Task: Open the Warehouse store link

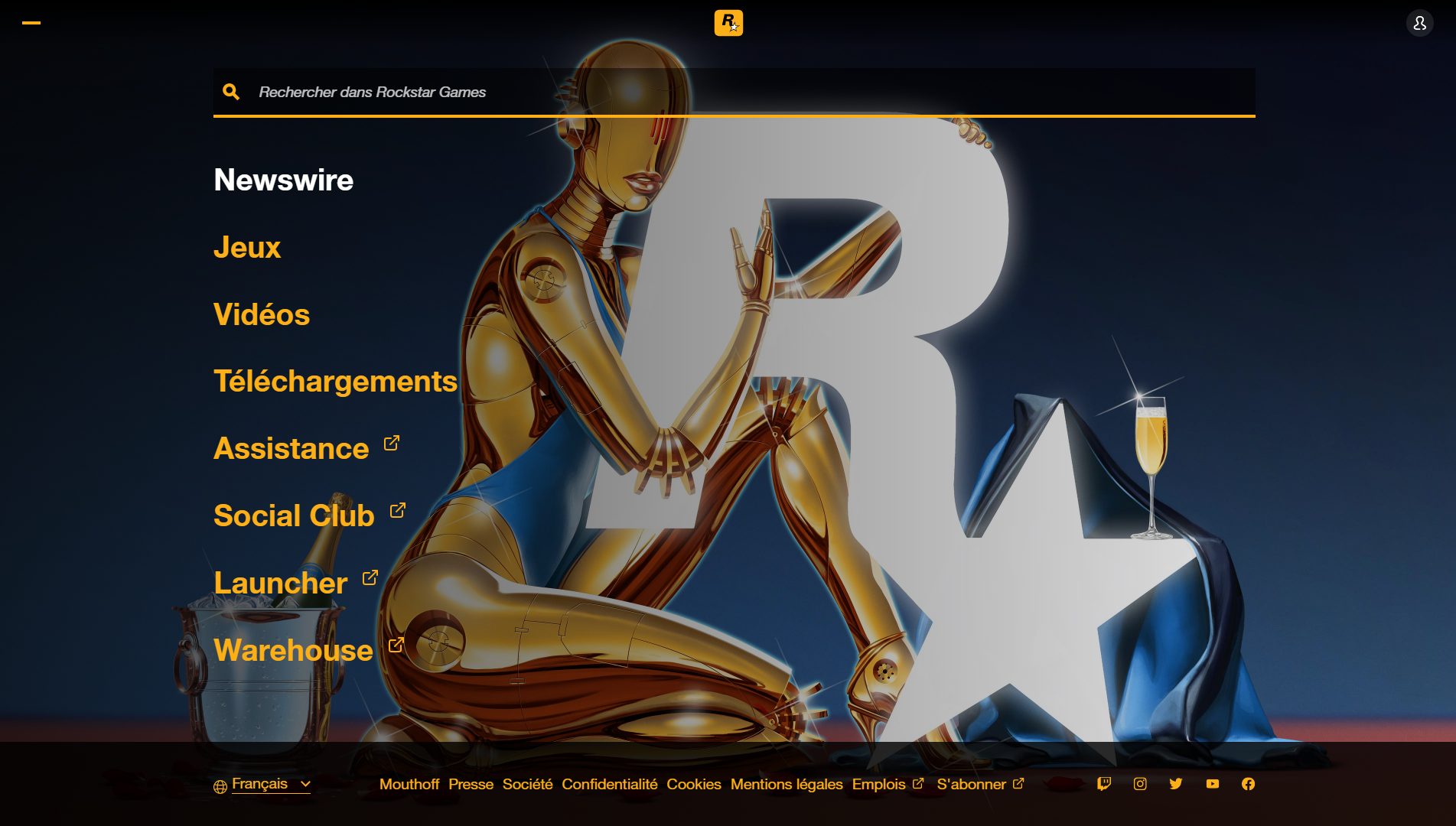Action: 293,651
